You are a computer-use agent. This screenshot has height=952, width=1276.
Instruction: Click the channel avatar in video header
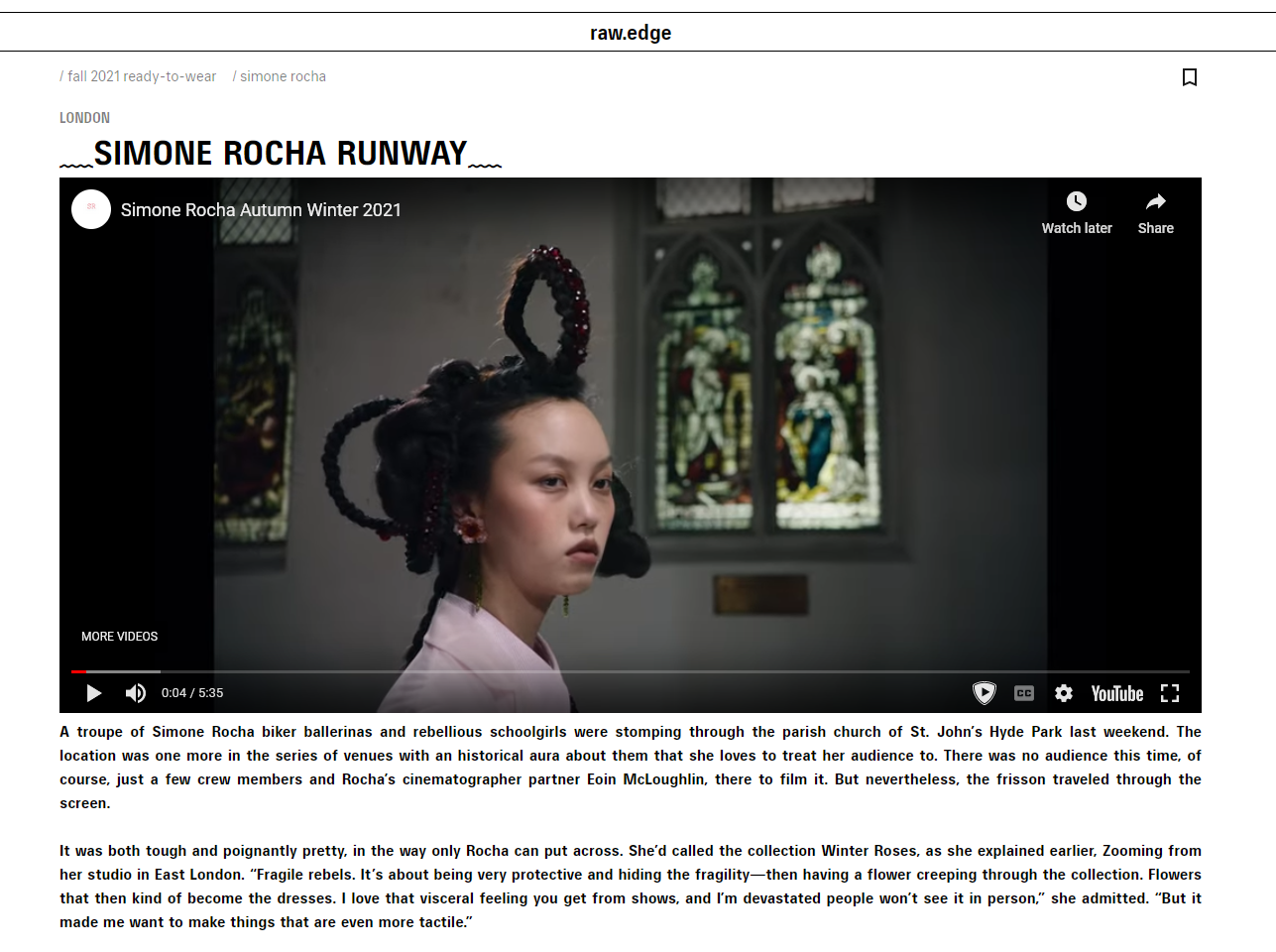tap(91, 209)
